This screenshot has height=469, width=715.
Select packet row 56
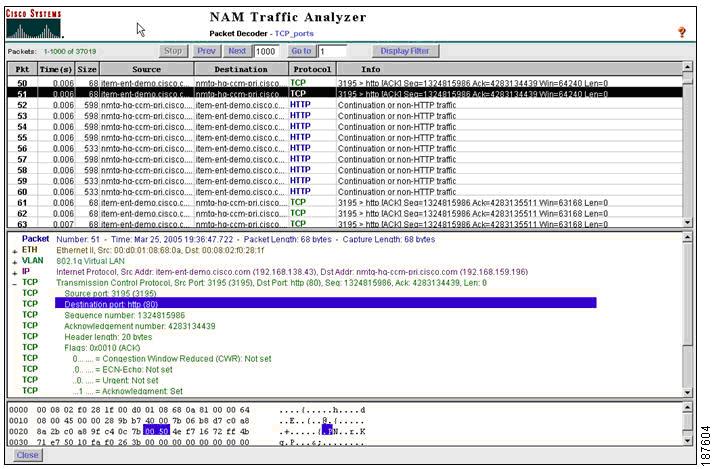[345, 148]
